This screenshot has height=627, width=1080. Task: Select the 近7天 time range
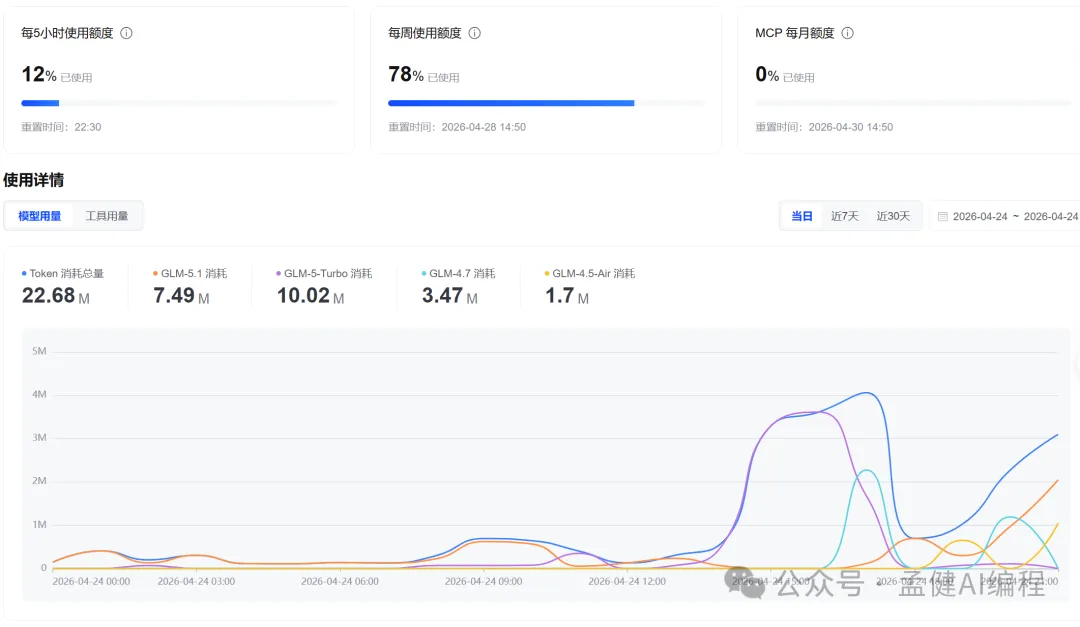[x=845, y=216]
